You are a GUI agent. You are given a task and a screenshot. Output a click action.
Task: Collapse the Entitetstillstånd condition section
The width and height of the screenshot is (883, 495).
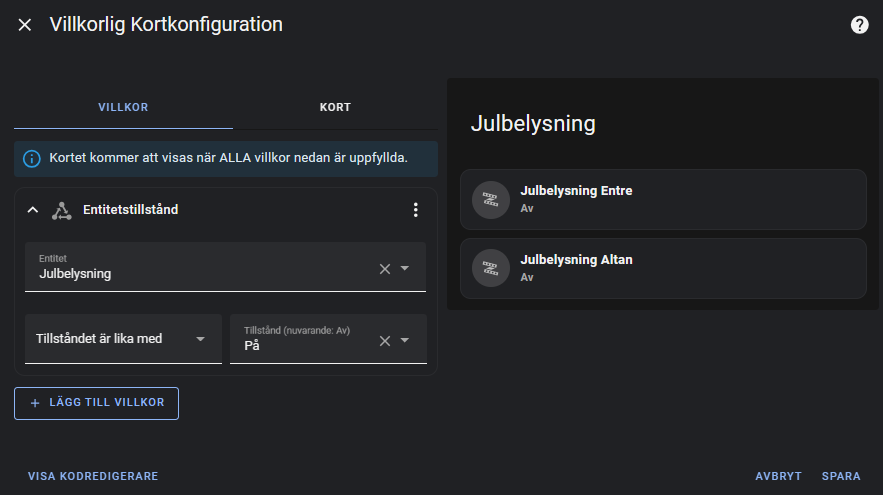32,210
